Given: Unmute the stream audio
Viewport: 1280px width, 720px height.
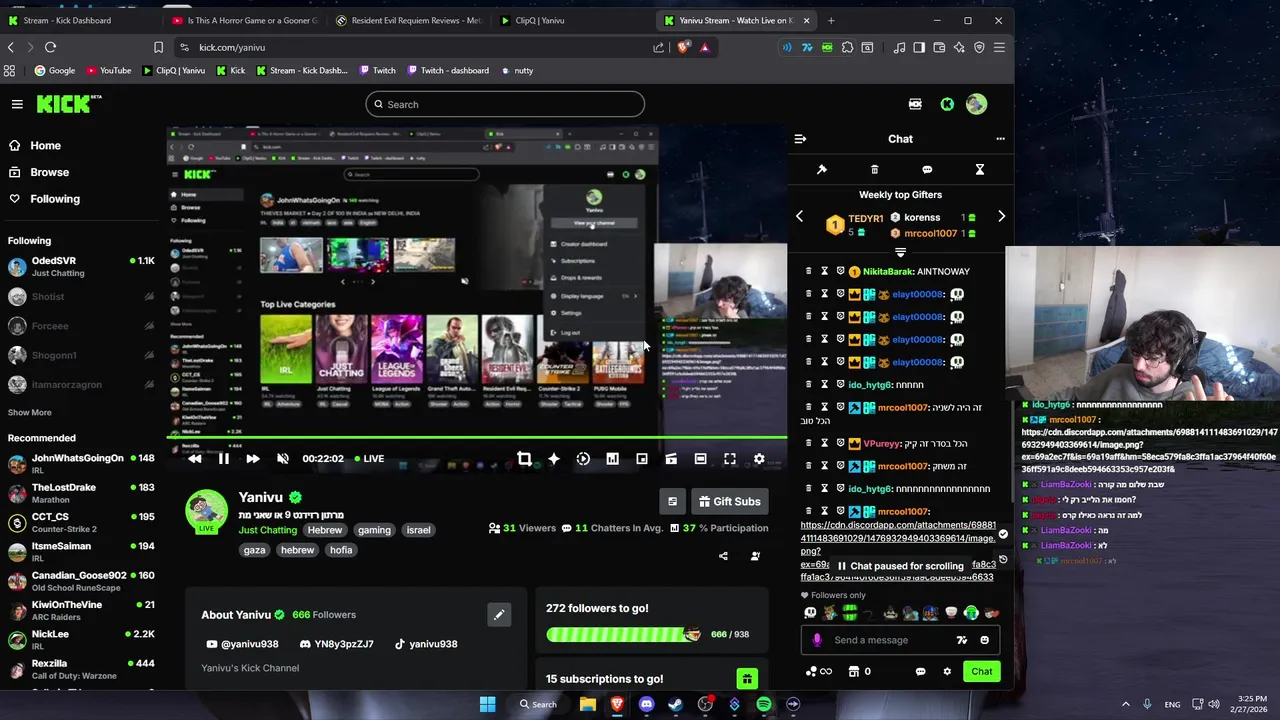Looking at the screenshot, I should (x=283, y=459).
